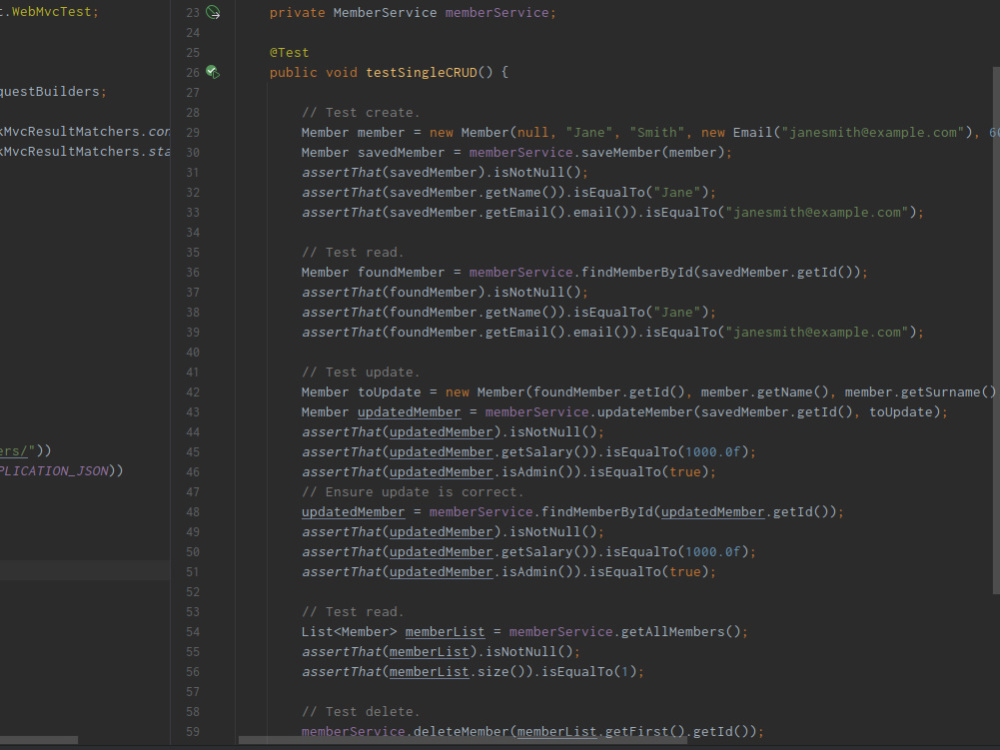Click the horizontal scrollbar under the right editor
This screenshot has width=1000, height=750.
coord(462,740)
